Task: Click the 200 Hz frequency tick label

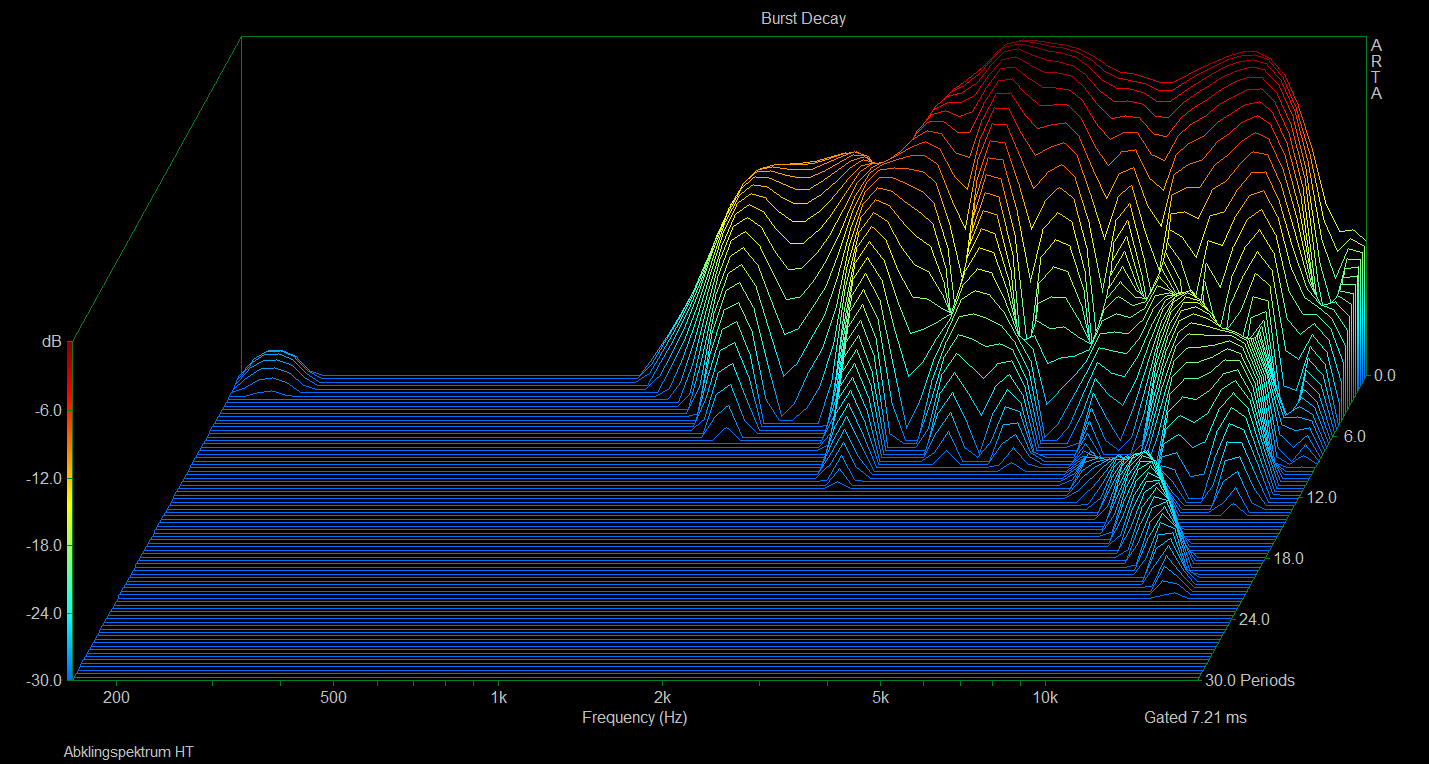Action: tap(117, 697)
